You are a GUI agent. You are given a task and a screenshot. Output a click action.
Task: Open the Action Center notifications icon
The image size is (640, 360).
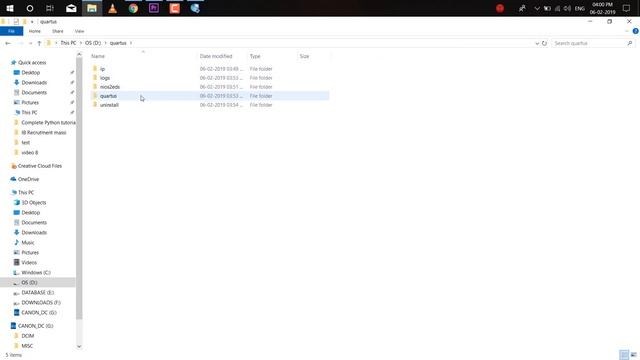click(x=626, y=8)
